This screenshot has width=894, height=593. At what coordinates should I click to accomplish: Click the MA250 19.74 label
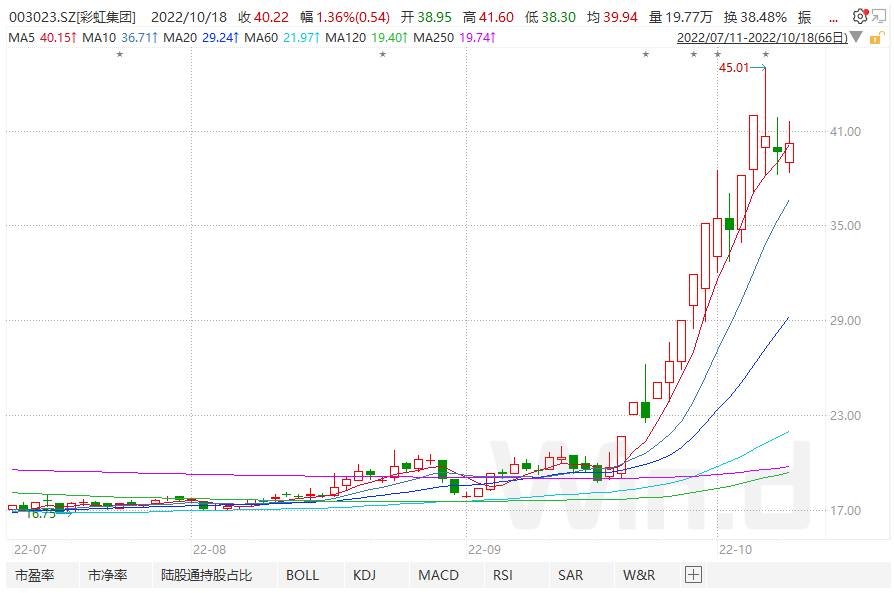(454, 38)
